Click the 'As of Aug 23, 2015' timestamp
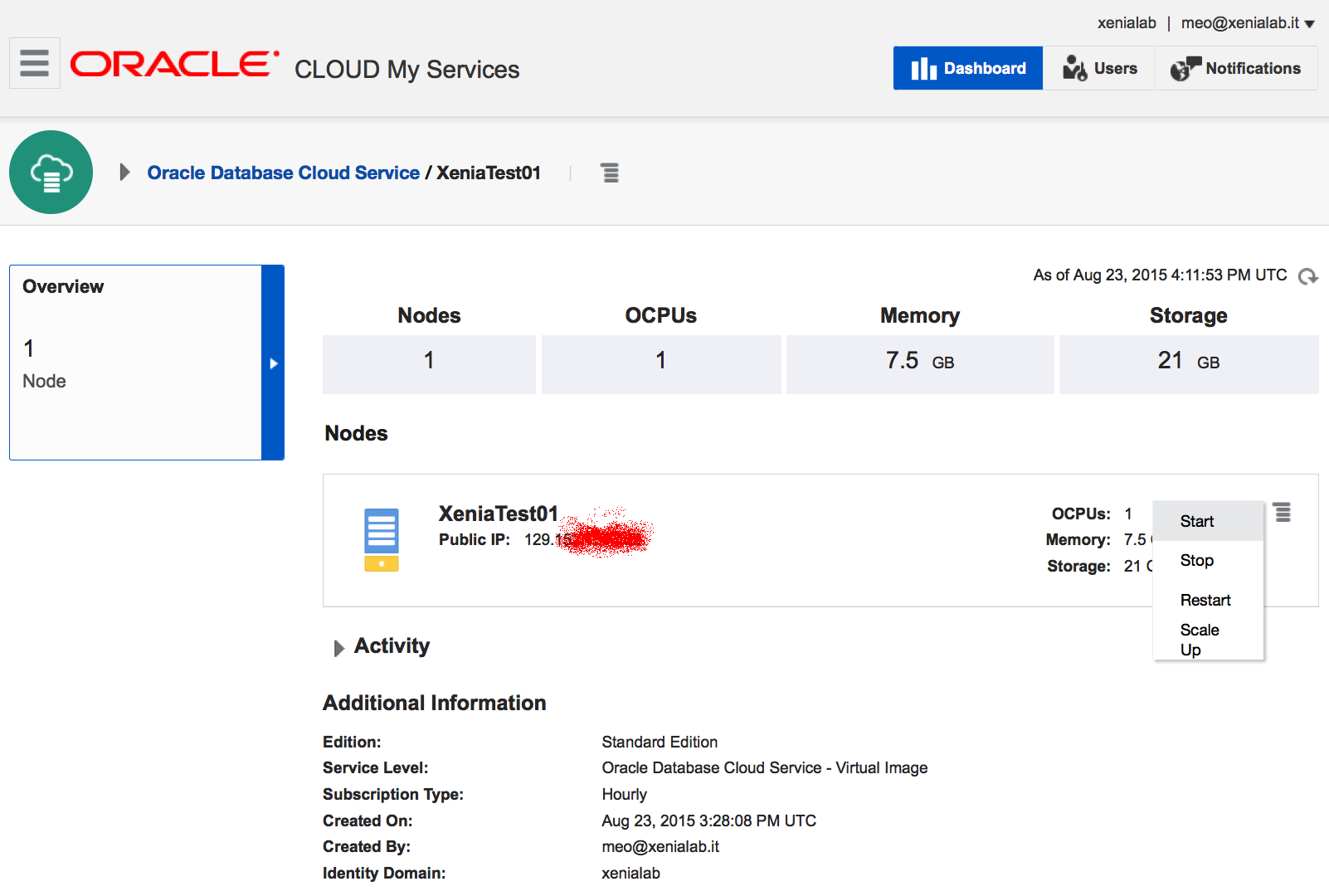Screen dimensions: 1329x896 click(x=1160, y=275)
